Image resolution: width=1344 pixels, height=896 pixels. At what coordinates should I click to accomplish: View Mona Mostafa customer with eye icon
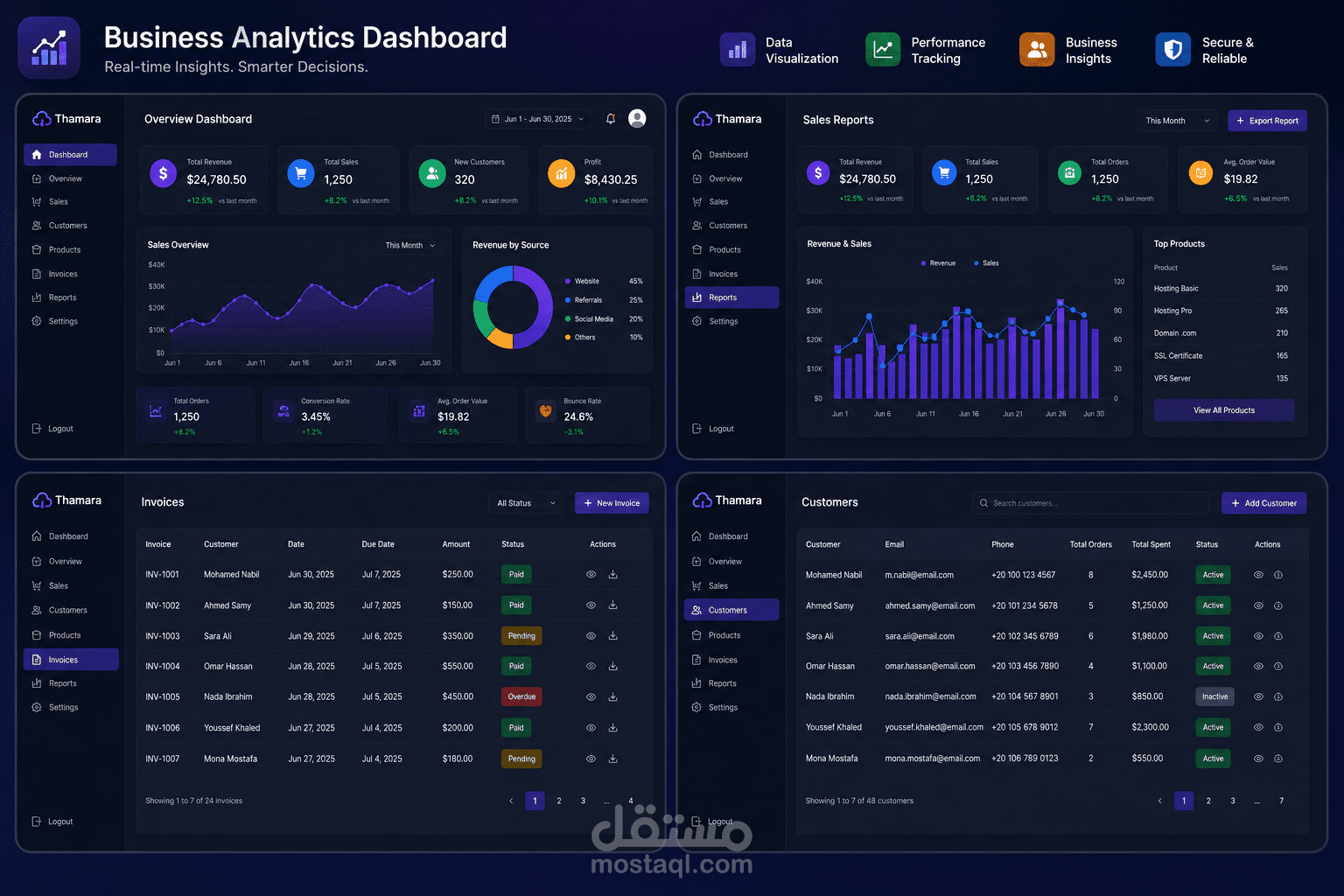tap(1258, 759)
